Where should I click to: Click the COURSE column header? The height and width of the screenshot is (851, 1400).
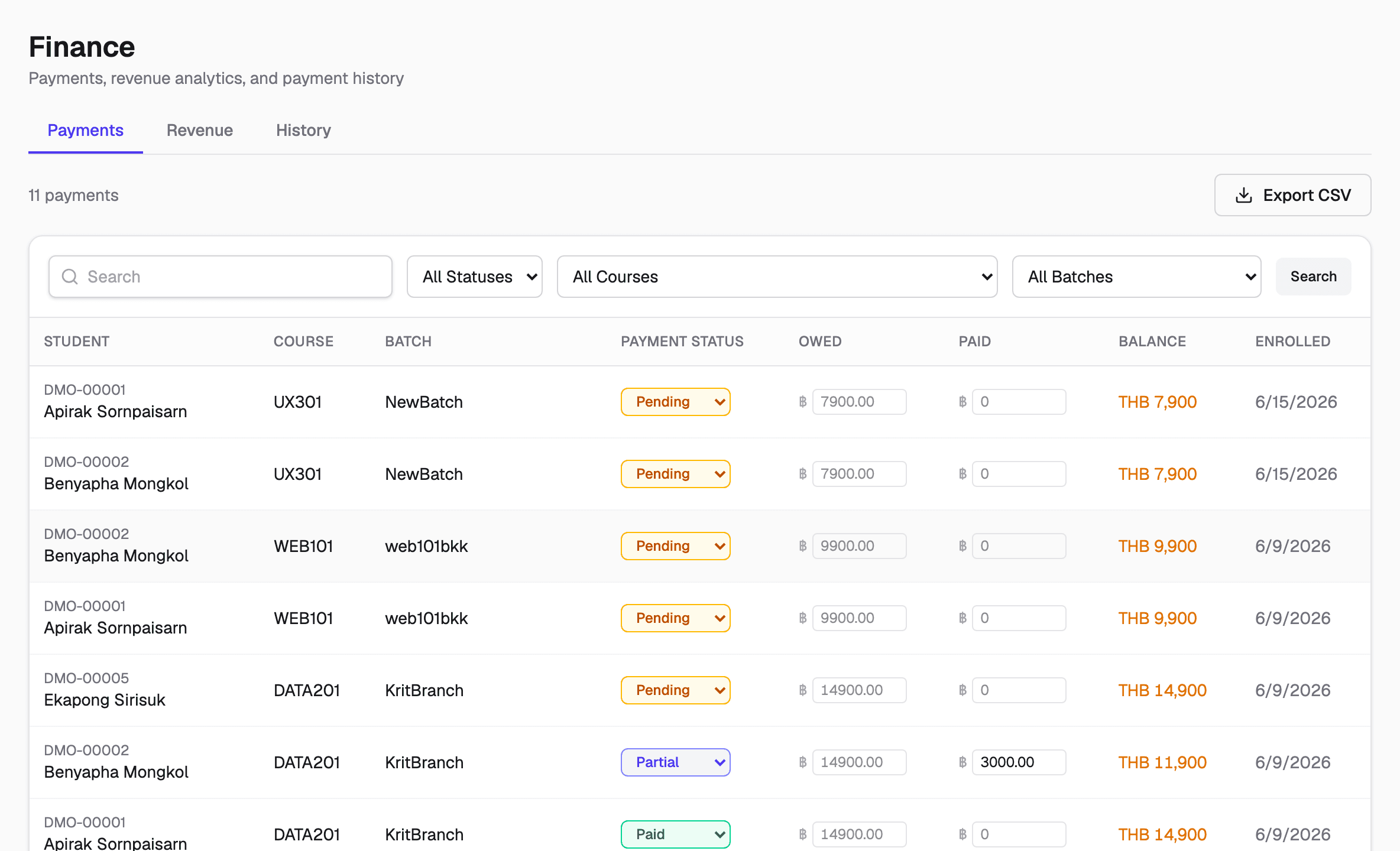(303, 342)
